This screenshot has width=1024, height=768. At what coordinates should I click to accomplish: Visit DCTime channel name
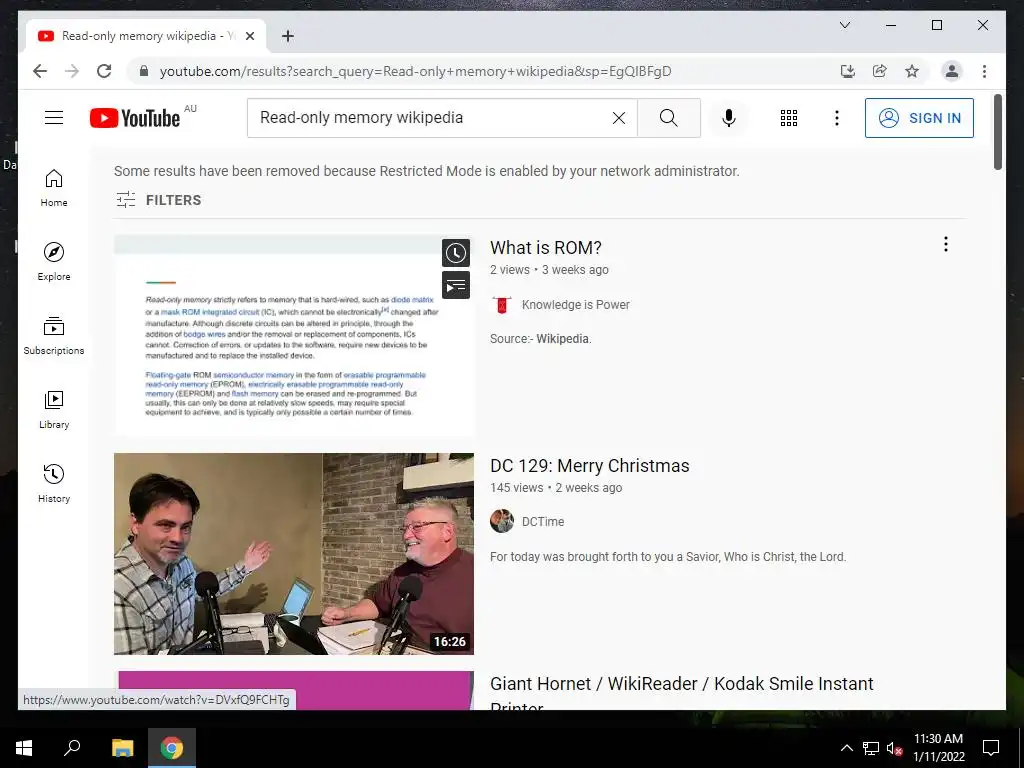coord(543,521)
